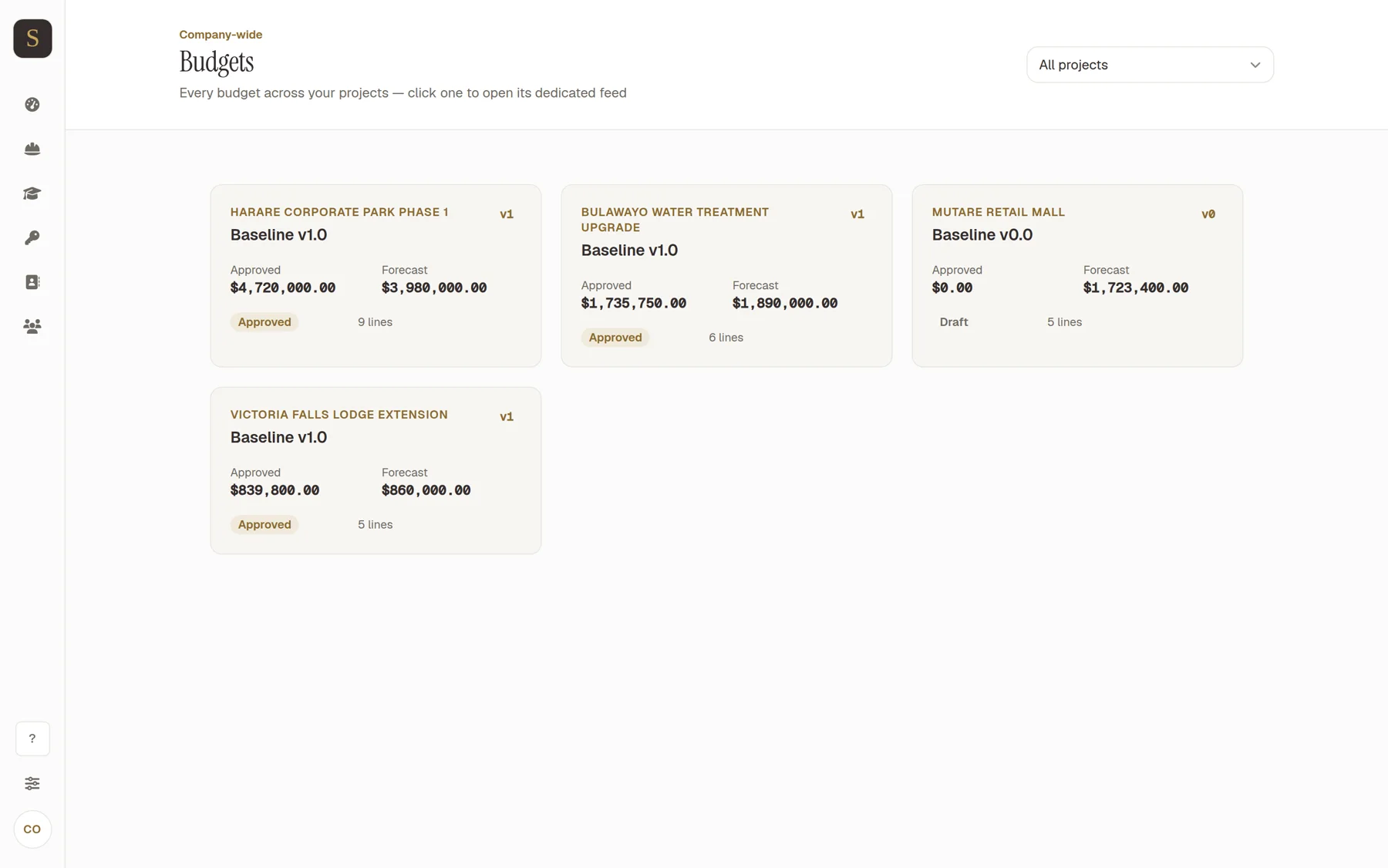This screenshot has width=1388, height=868.
Task: Click the Approved badge on Harare card
Action: (x=264, y=322)
